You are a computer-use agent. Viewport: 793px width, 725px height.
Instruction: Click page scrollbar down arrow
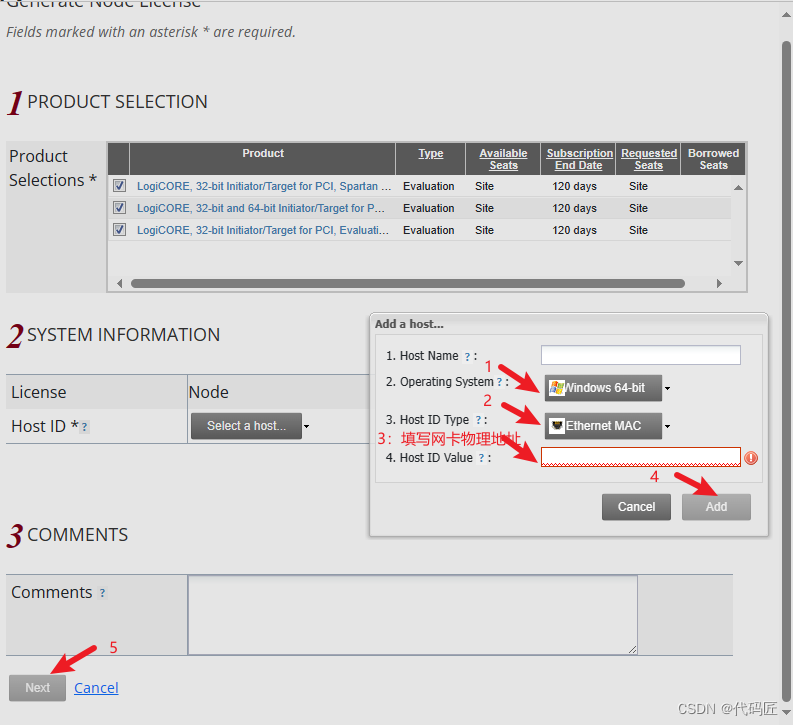pyautogui.click(x=786, y=712)
